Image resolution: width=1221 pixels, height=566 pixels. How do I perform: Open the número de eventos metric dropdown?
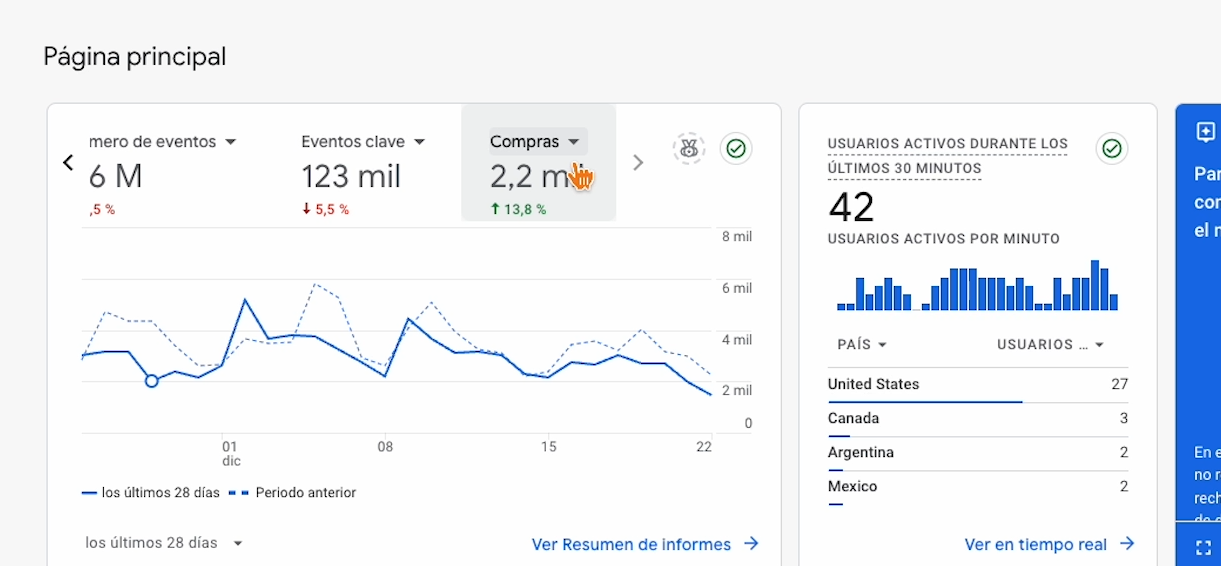(231, 142)
